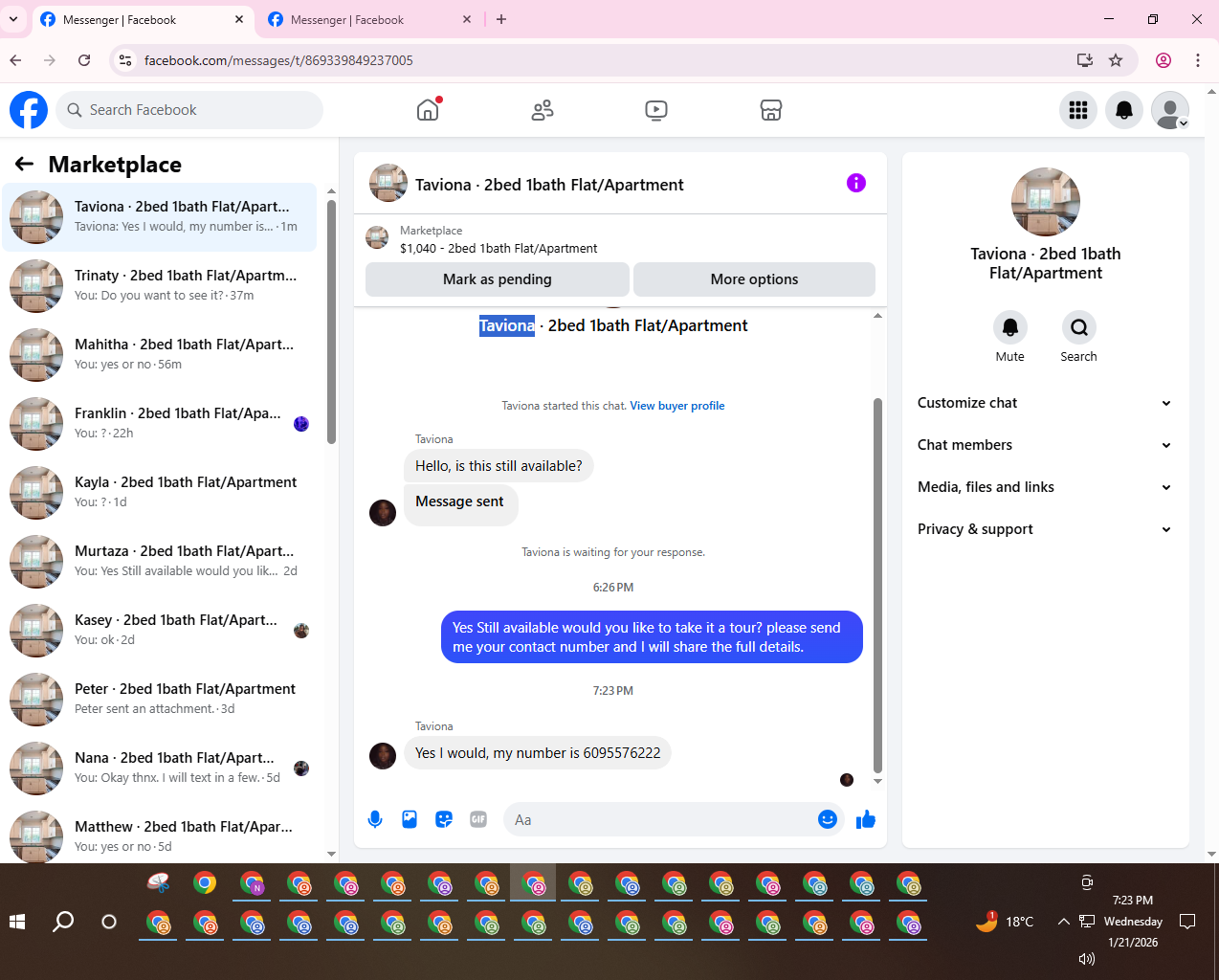This screenshot has width=1219, height=980.
Task: Open Marketplace storefront icon
Action: coord(771,110)
